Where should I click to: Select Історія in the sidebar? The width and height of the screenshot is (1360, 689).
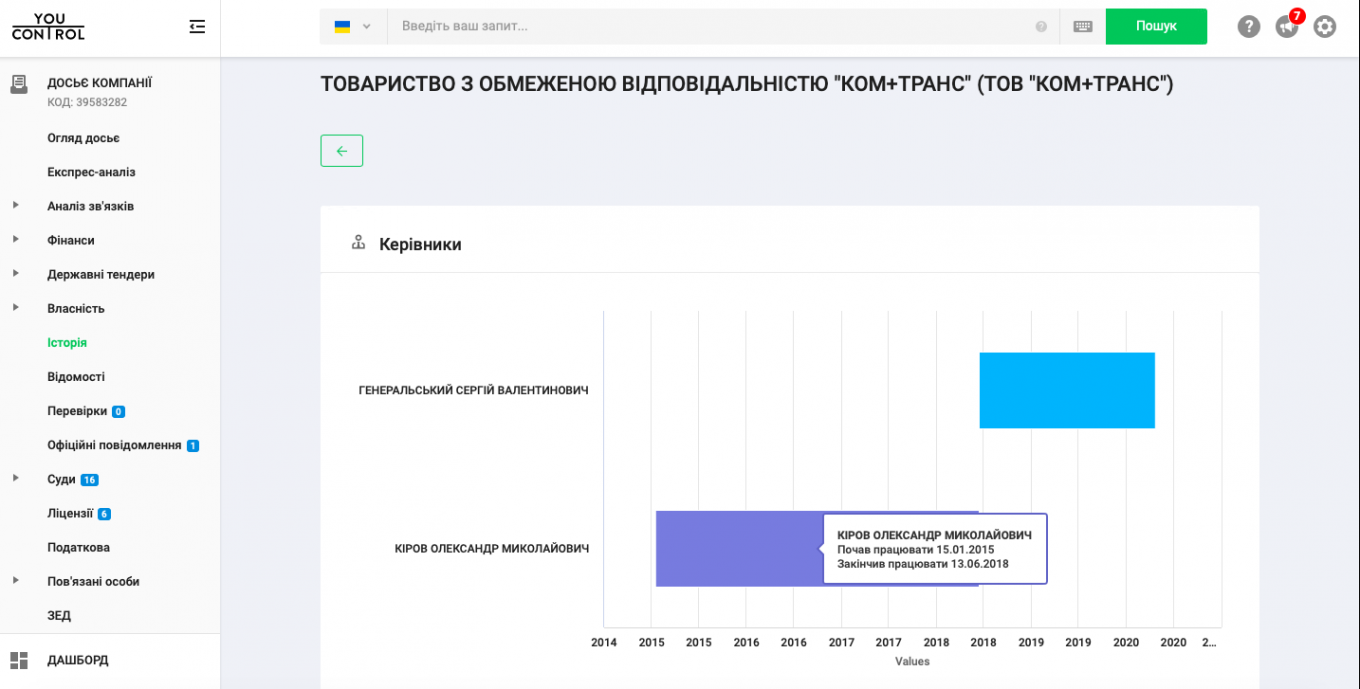pyautogui.click(x=67, y=343)
